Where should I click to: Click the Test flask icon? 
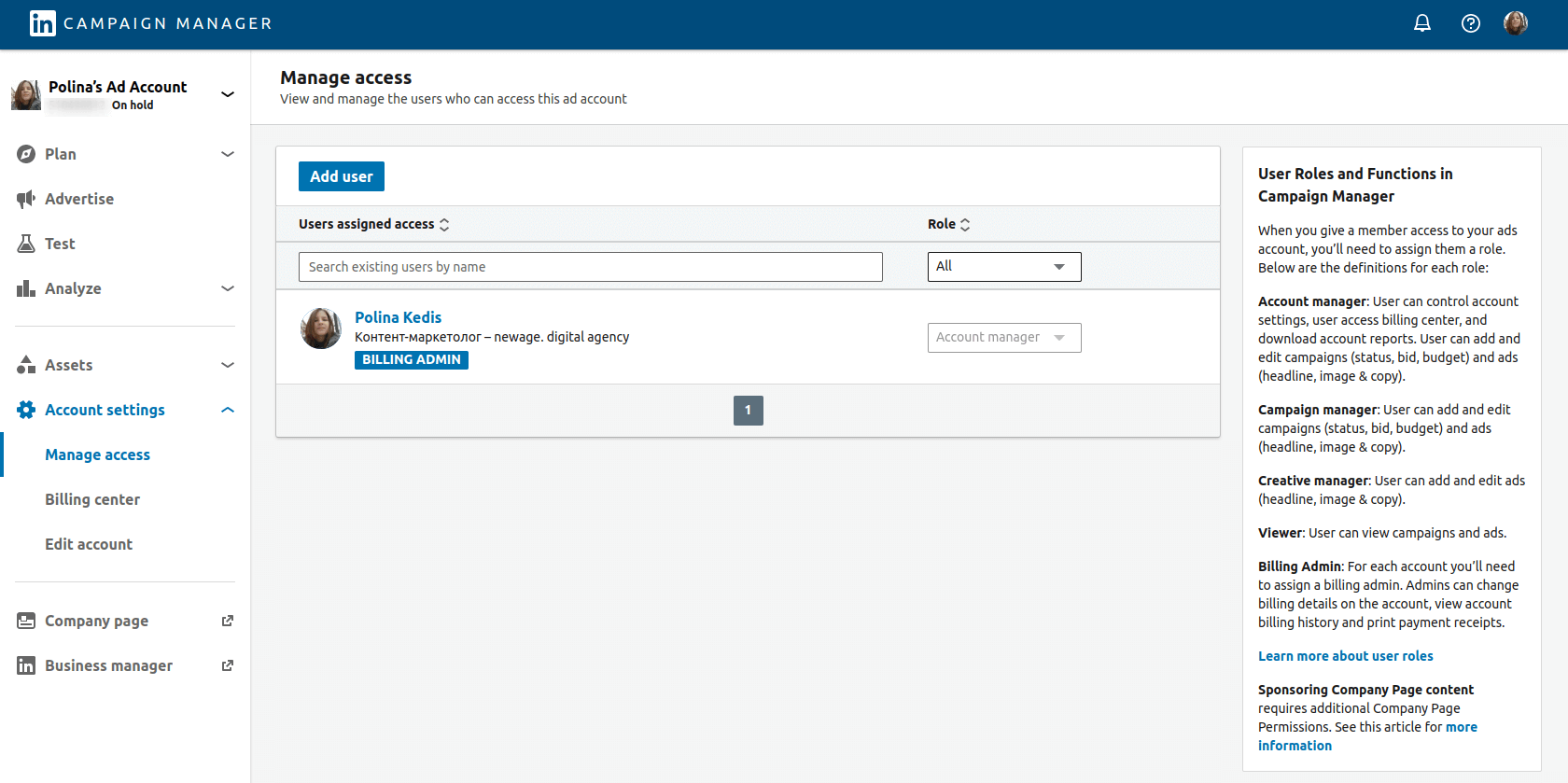tap(26, 244)
